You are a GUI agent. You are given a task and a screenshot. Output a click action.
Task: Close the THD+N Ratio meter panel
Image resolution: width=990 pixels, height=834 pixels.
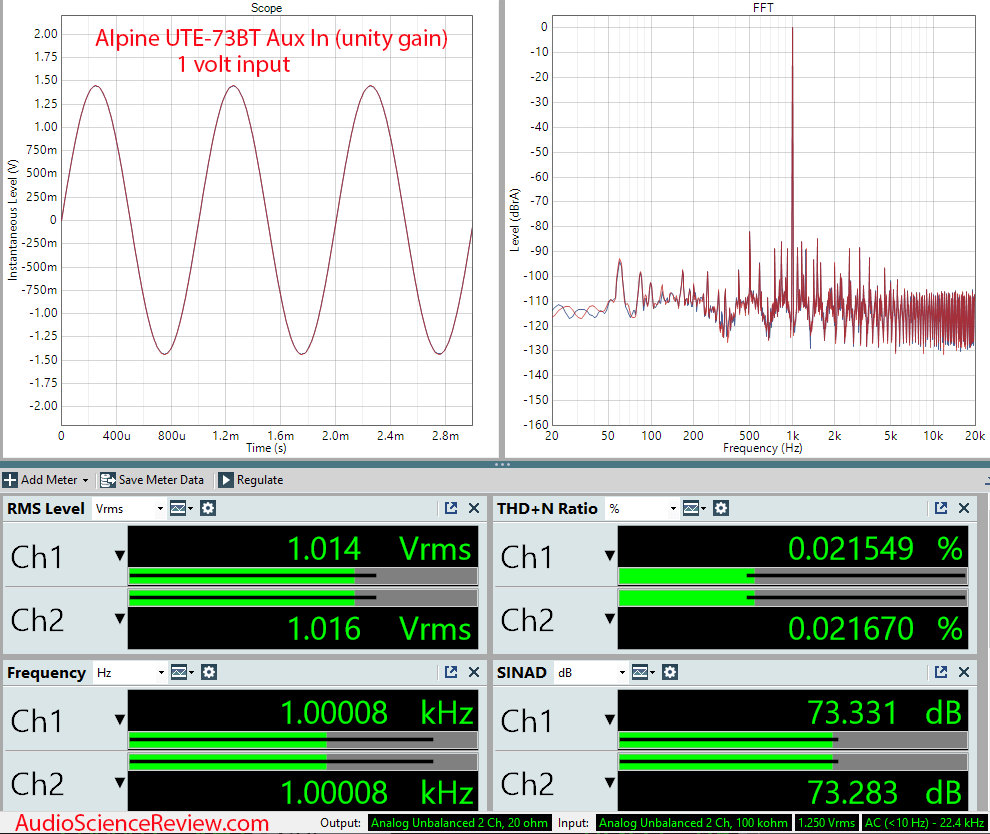(x=964, y=508)
